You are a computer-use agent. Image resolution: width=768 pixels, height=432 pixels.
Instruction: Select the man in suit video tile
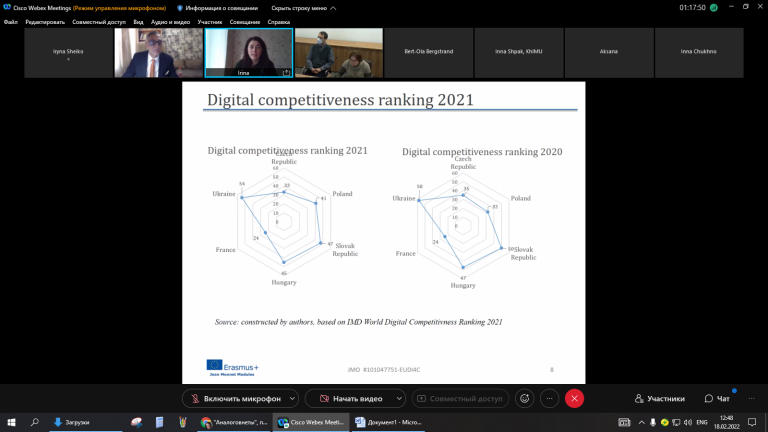159,53
